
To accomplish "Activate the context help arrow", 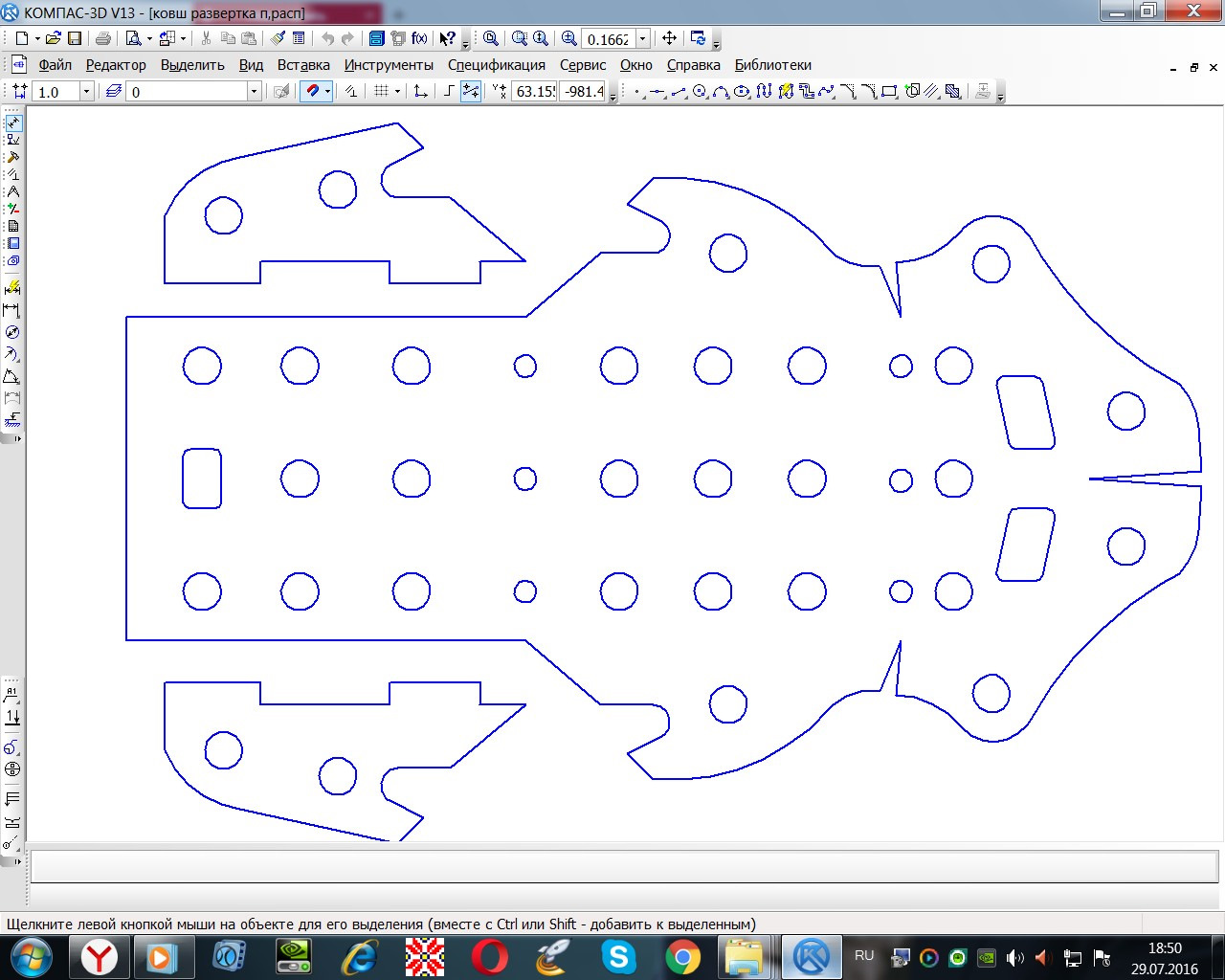I will [447, 38].
